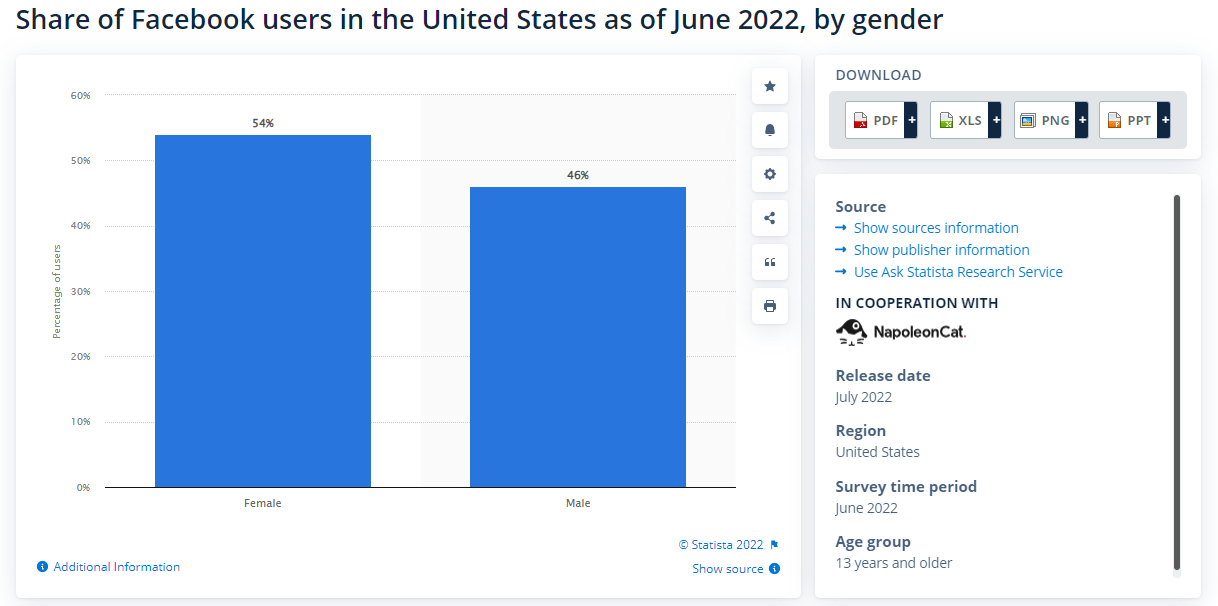Expand the XLS download options plus button
The width and height of the screenshot is (1218, 606).
[x=996, y=119]
